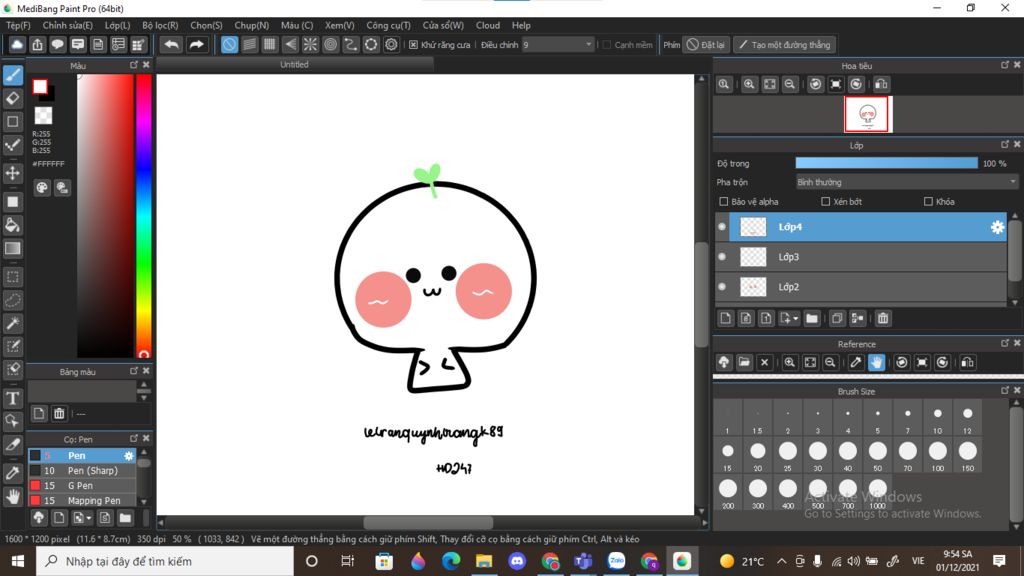Open the Cửa sổ(W) menu
The width and height of the screenshot is (1024, 576).
click(443, 25)
